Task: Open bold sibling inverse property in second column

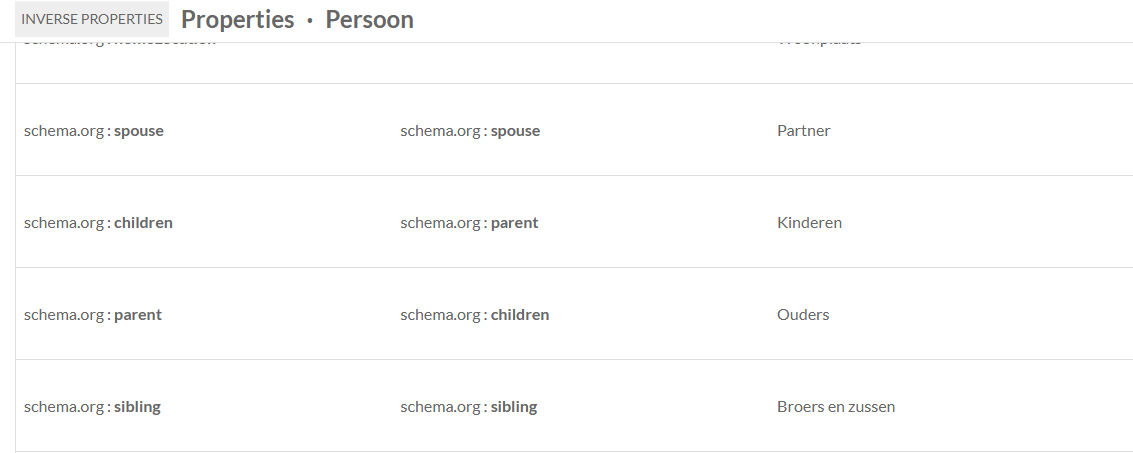Action: (x=514, y=407)
